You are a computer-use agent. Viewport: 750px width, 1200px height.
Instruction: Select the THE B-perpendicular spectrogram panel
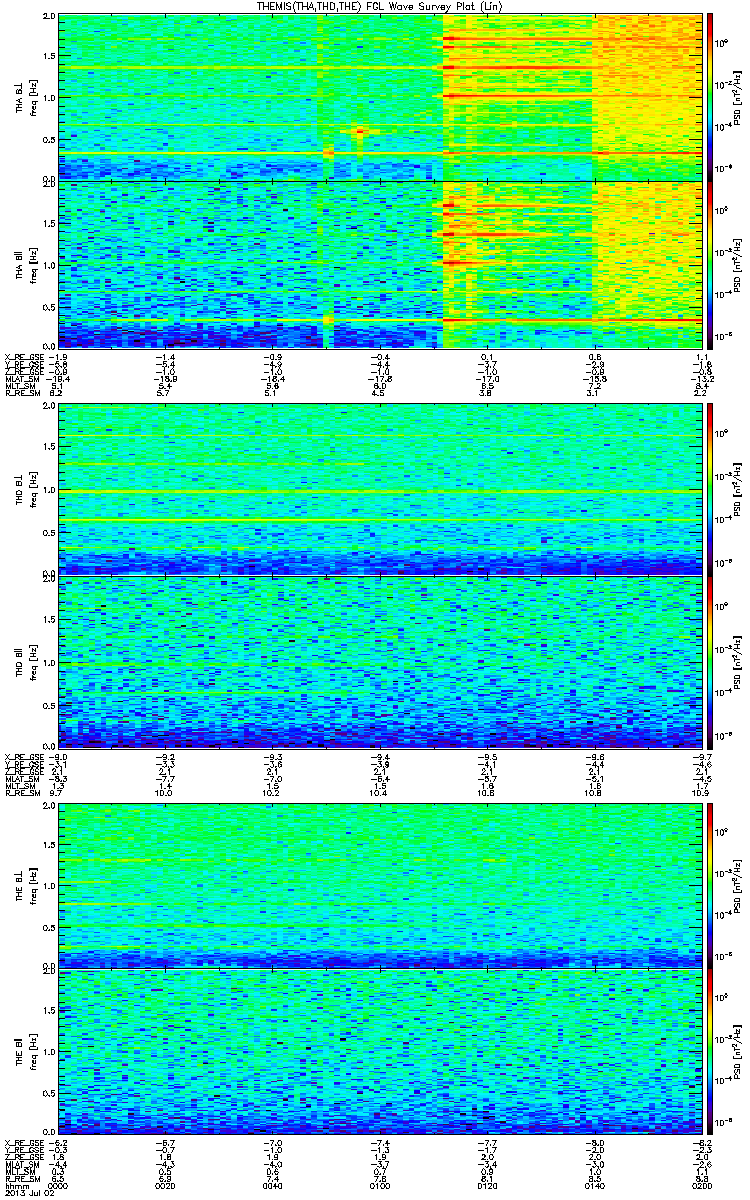380,884
